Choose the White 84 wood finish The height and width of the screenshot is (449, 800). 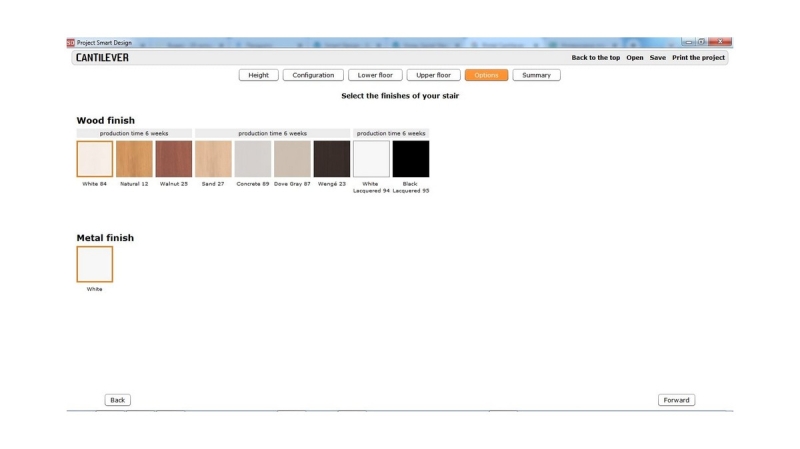click(95, 159)
